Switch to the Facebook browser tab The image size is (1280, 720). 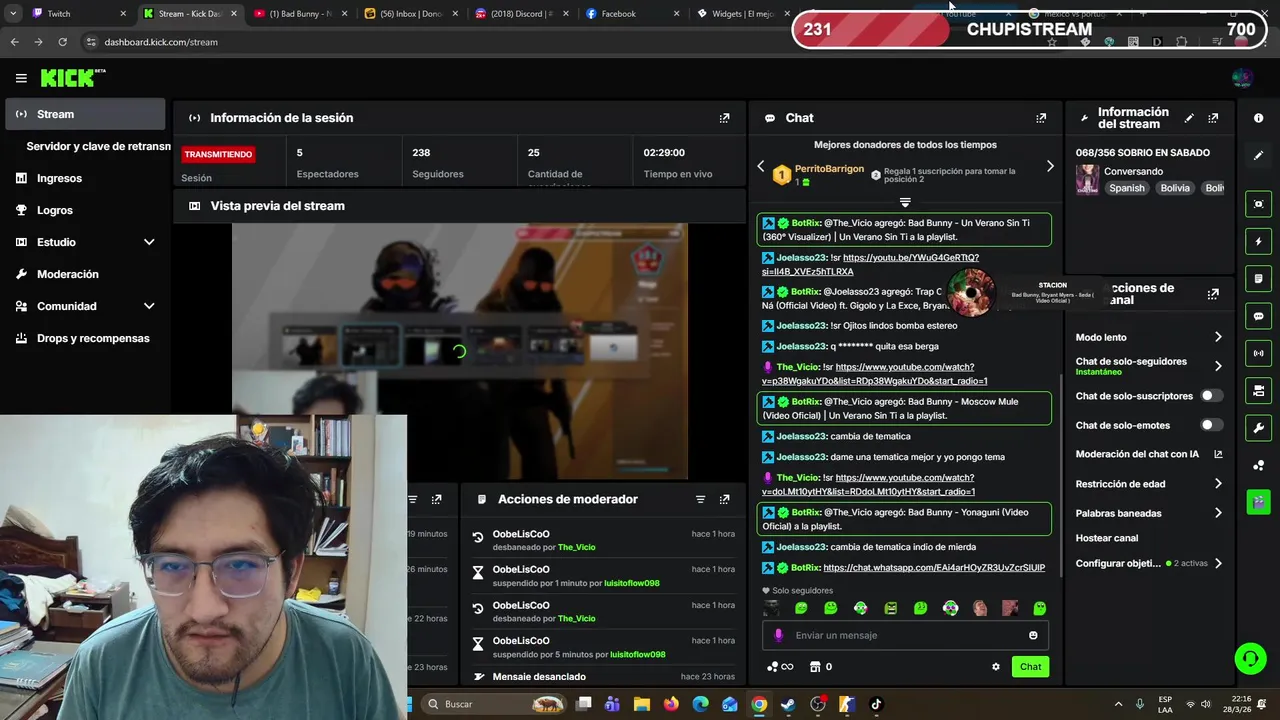click(632, 14)
